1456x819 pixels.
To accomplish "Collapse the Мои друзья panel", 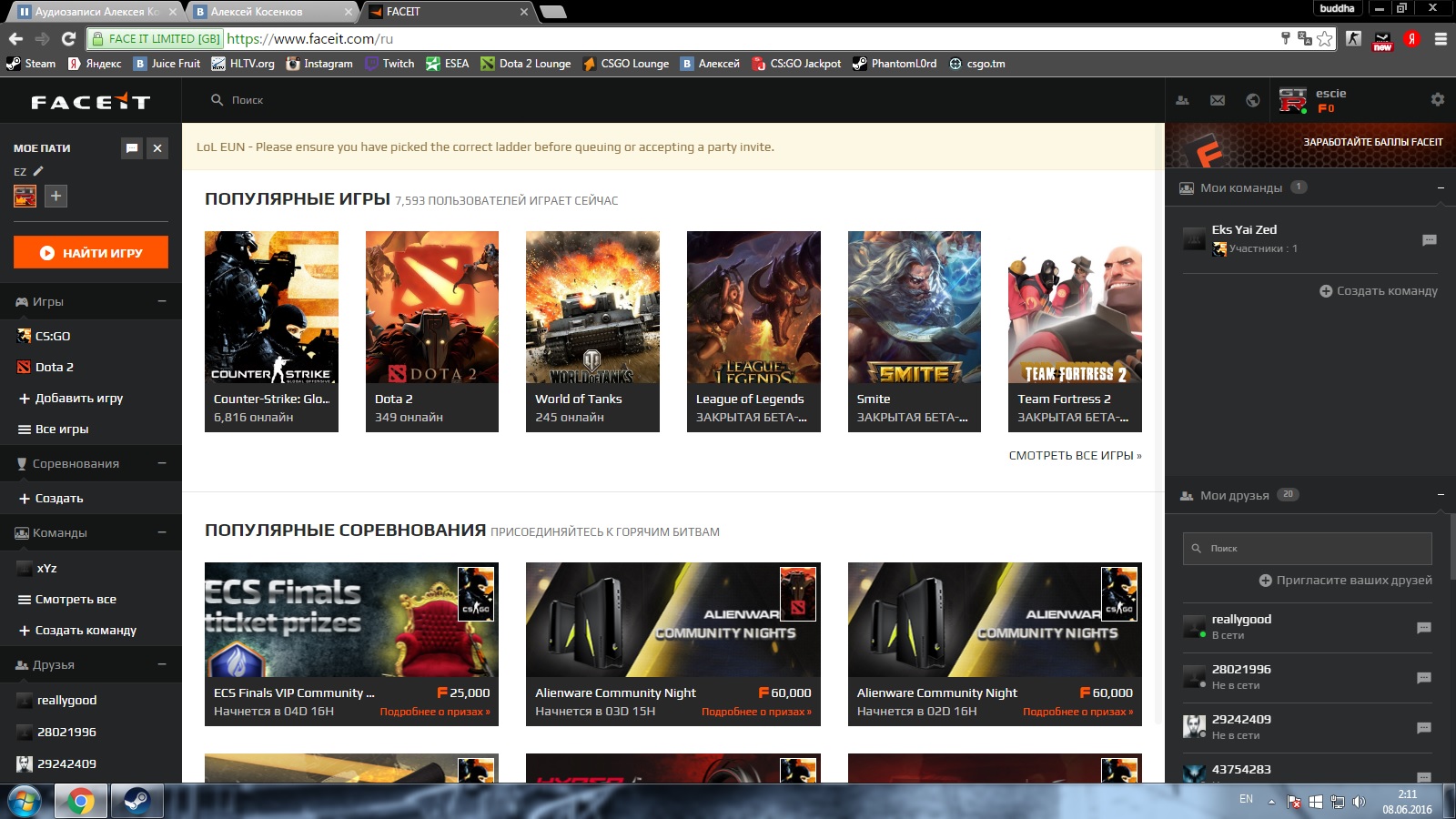I will [x=1441, y=495].
